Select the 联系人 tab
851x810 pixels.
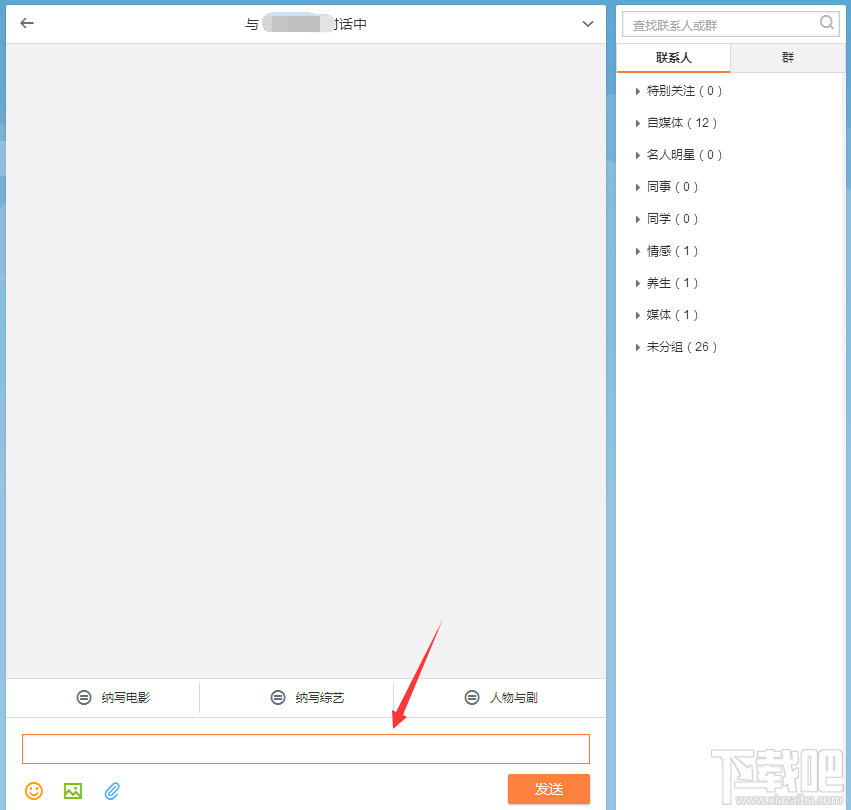673,57
